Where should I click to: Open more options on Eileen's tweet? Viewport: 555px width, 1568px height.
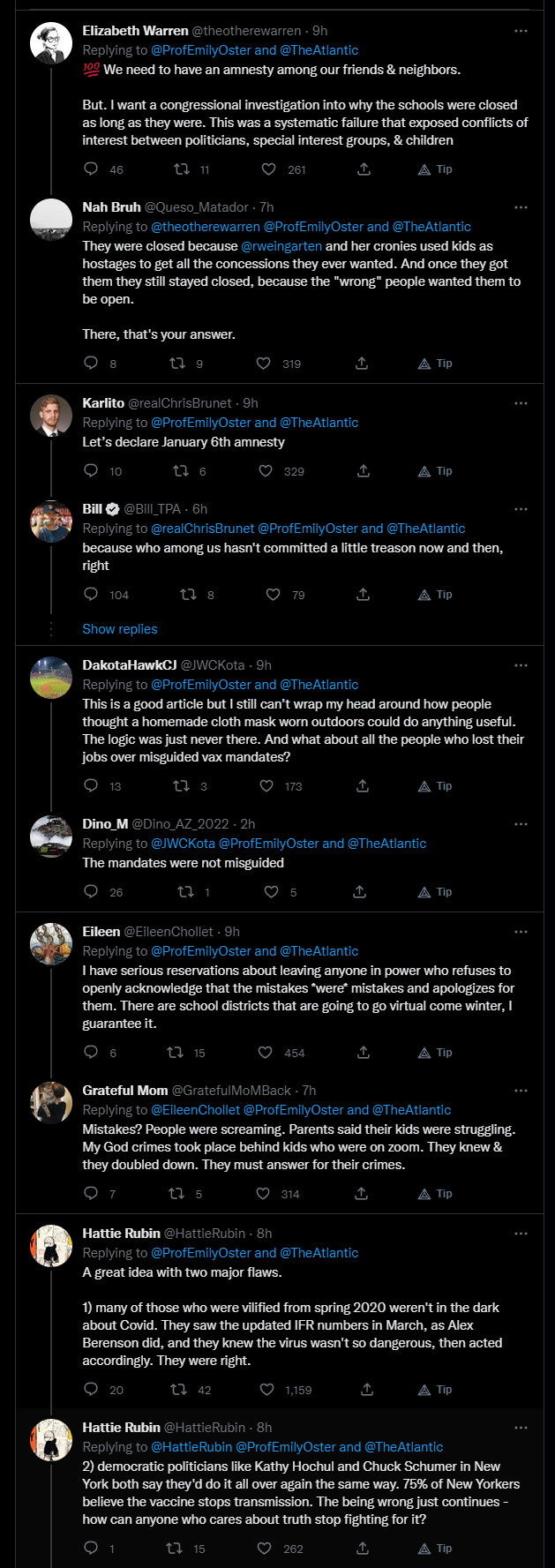[x=521, y=932]
